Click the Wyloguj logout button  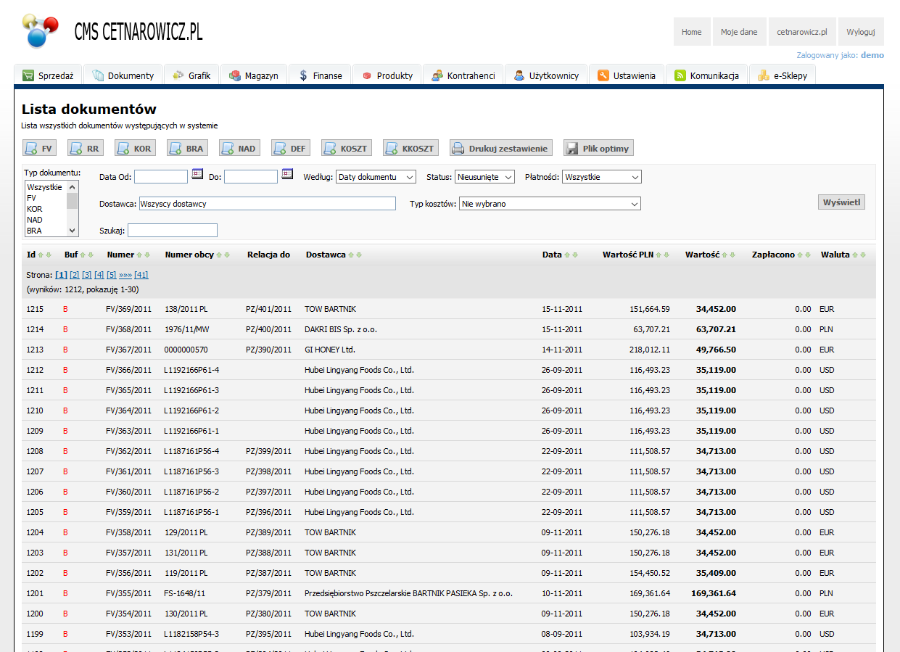tap(860, 32)
